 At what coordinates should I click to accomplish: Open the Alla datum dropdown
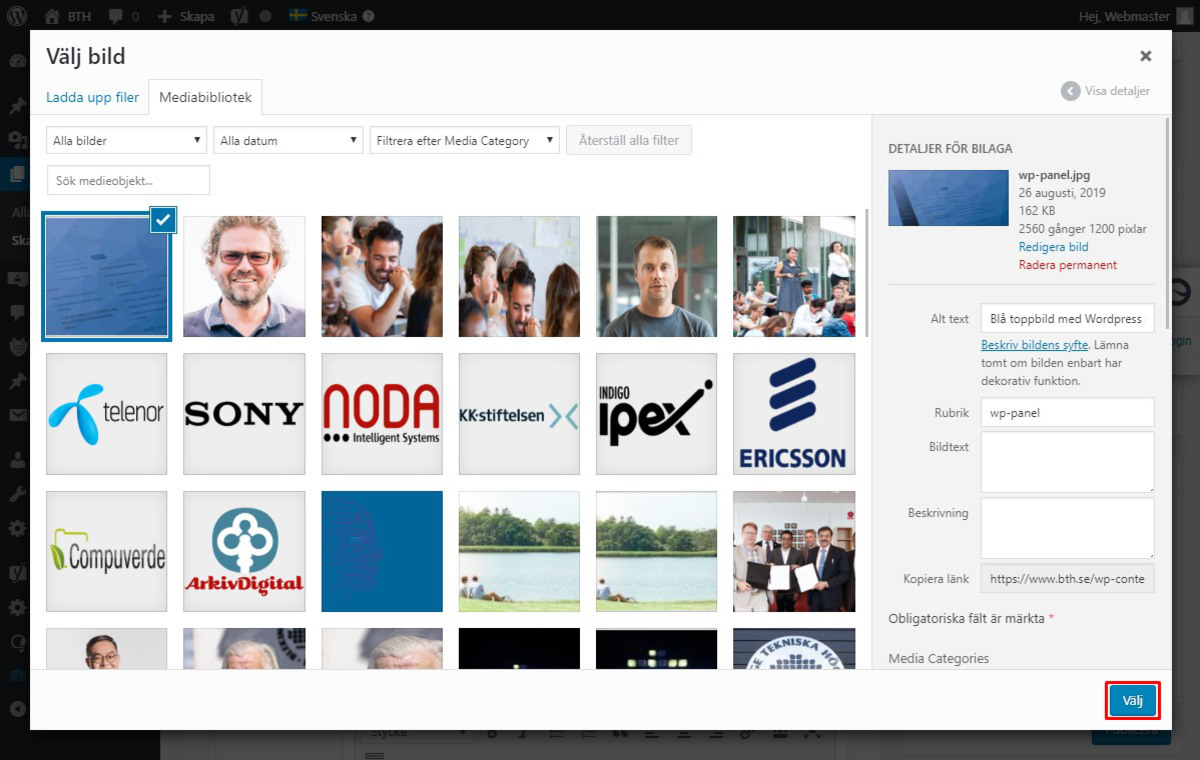(x=288, y=140)
